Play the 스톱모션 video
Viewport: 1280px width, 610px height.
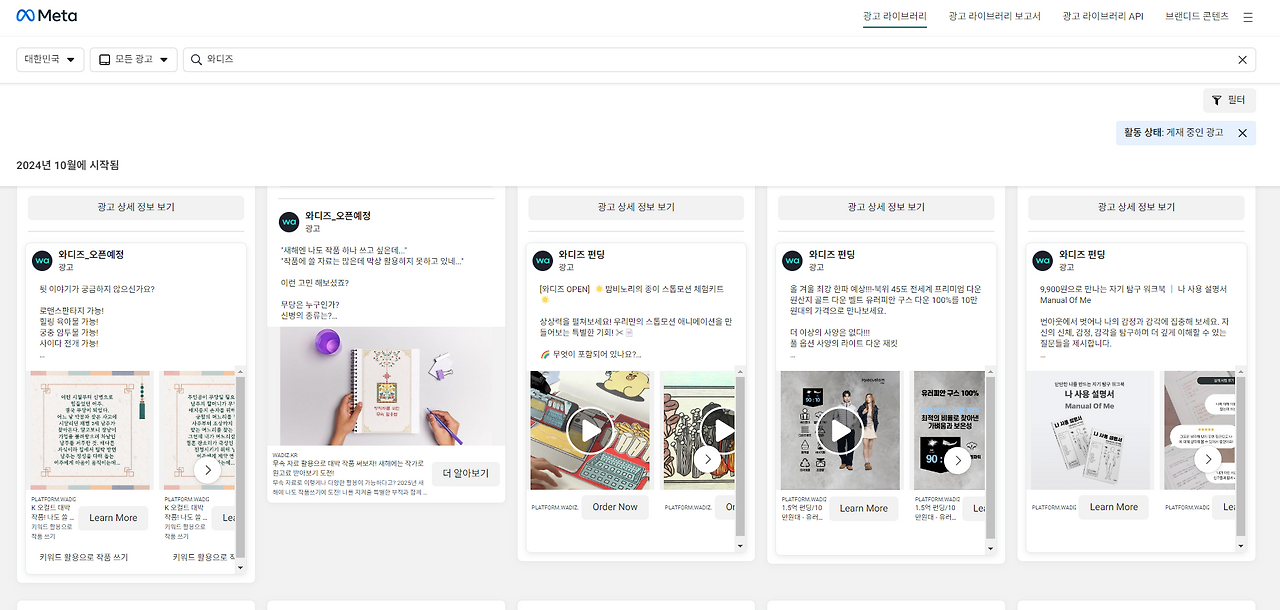coord(590,430)
